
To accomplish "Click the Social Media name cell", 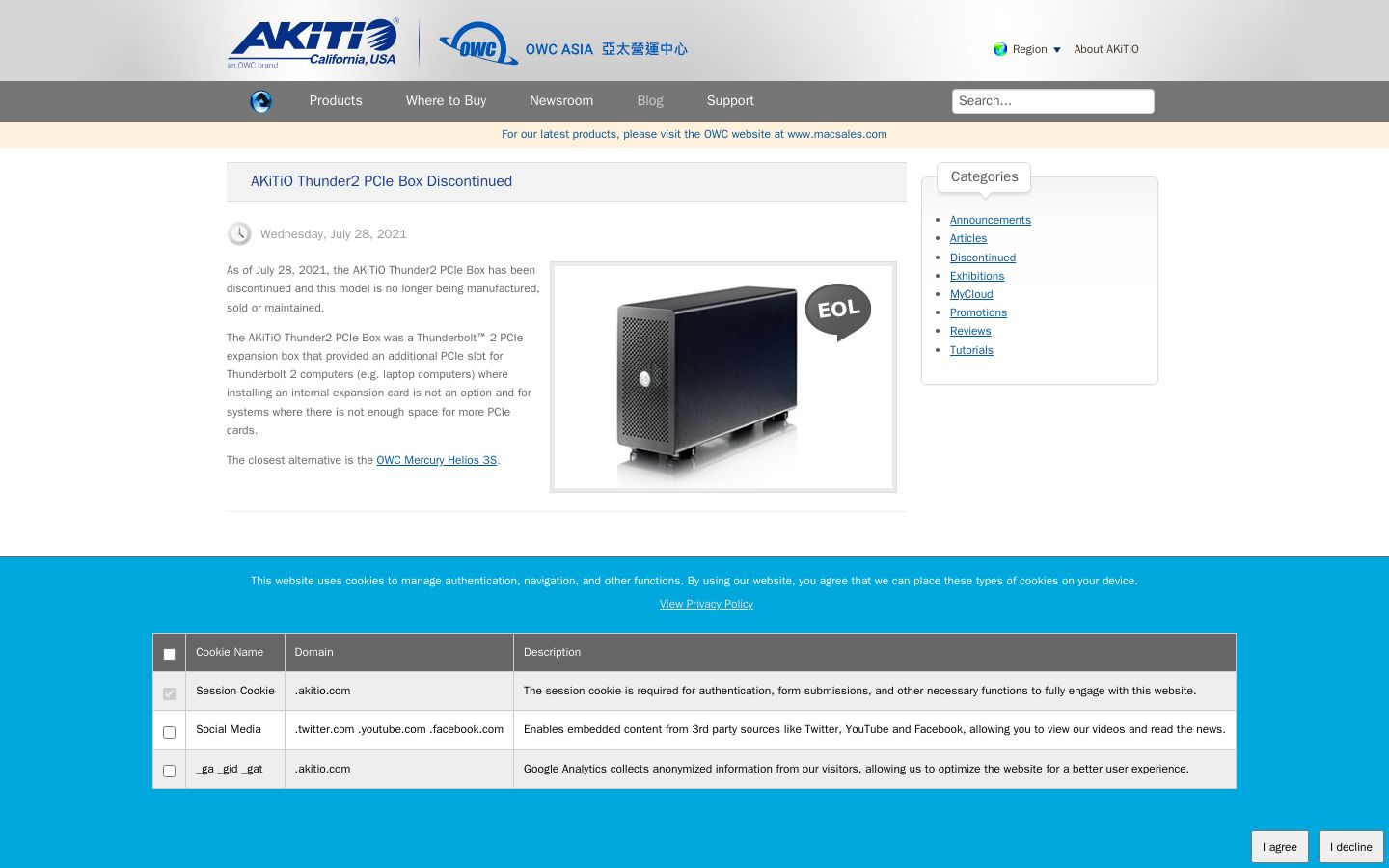I will pos(235,730).
